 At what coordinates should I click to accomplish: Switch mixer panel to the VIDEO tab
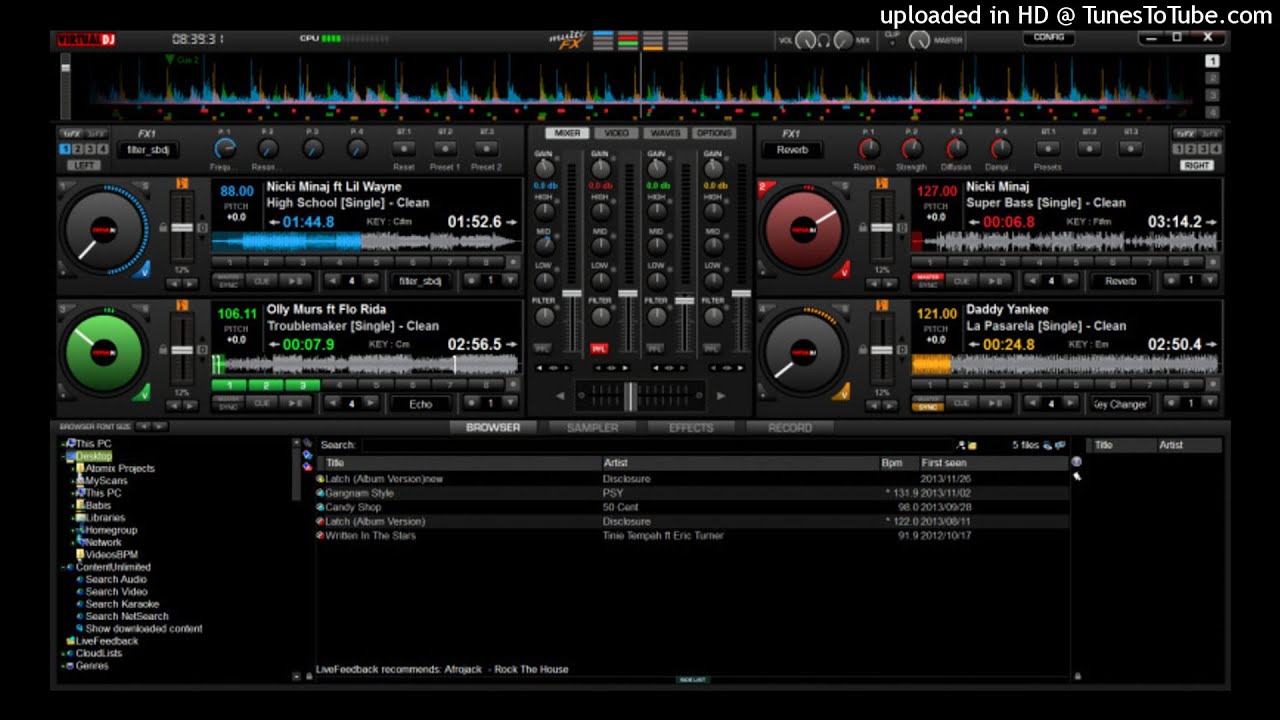(617, 133)
